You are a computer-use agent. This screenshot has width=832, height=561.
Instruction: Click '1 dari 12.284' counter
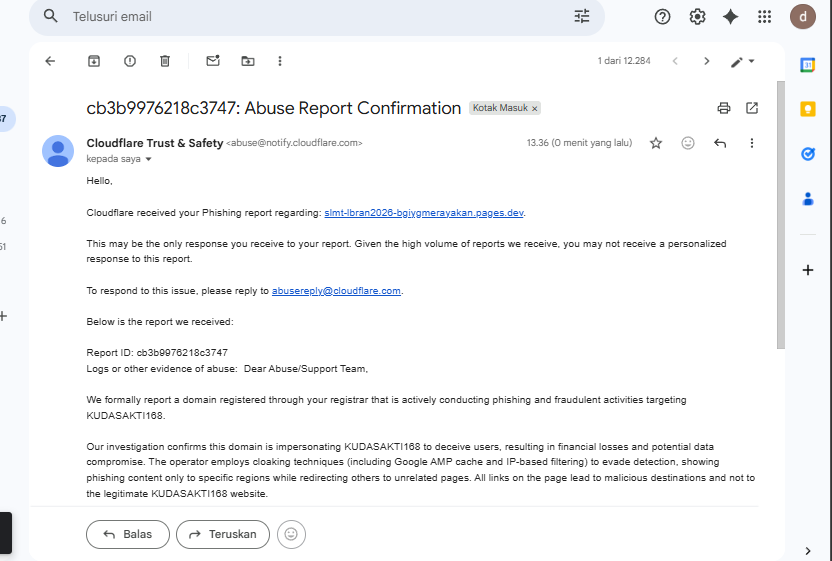click(x=624, y=61)
